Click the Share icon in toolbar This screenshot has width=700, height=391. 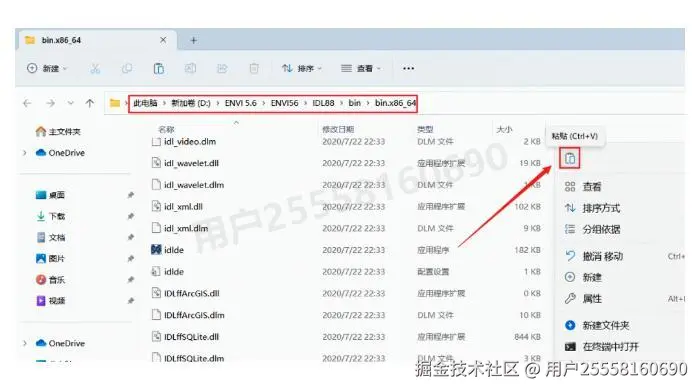point(222,68)
